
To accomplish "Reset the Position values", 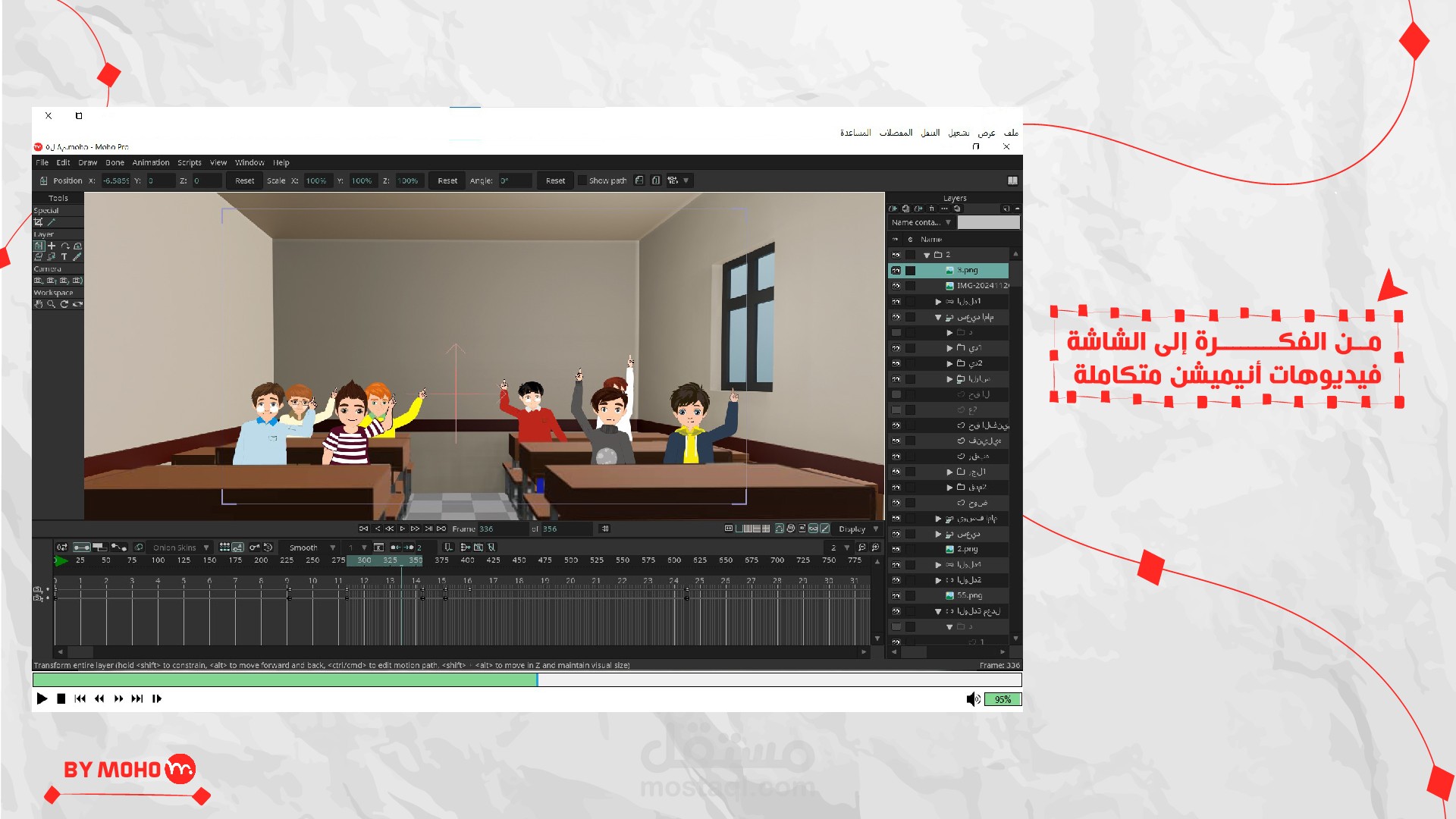I will click(244, 180).
